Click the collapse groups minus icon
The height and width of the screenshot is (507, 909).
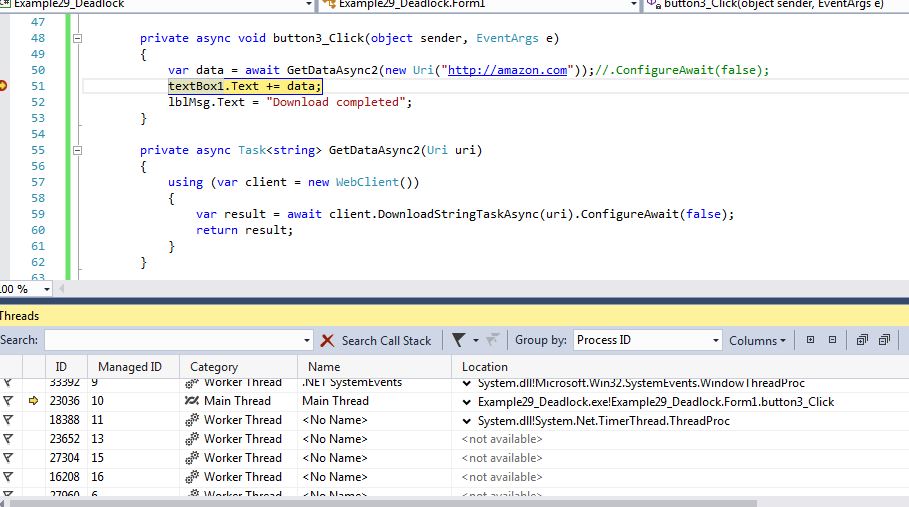pos(832,340)
